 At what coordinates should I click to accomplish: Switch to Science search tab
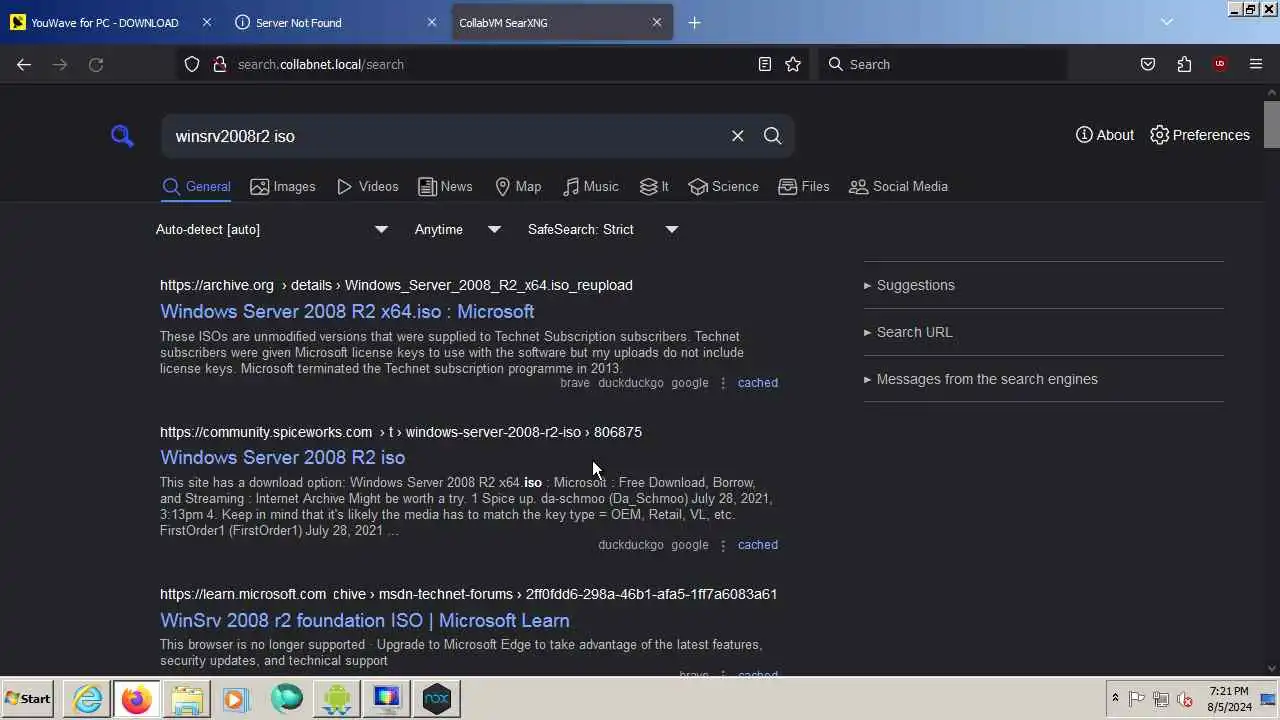point(724,187)
